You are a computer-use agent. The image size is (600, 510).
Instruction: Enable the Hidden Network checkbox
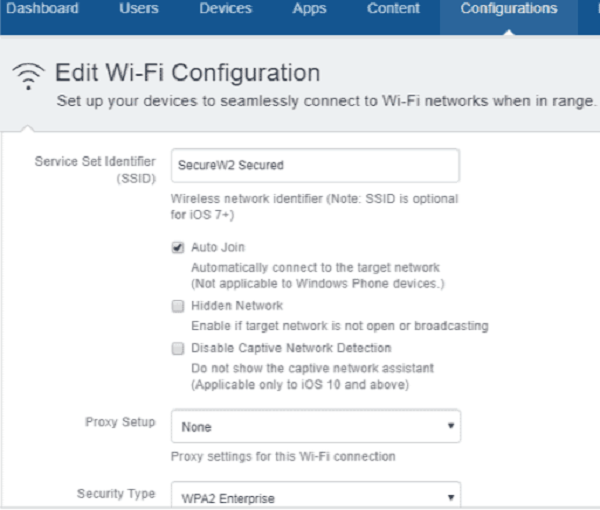(178, 306)
